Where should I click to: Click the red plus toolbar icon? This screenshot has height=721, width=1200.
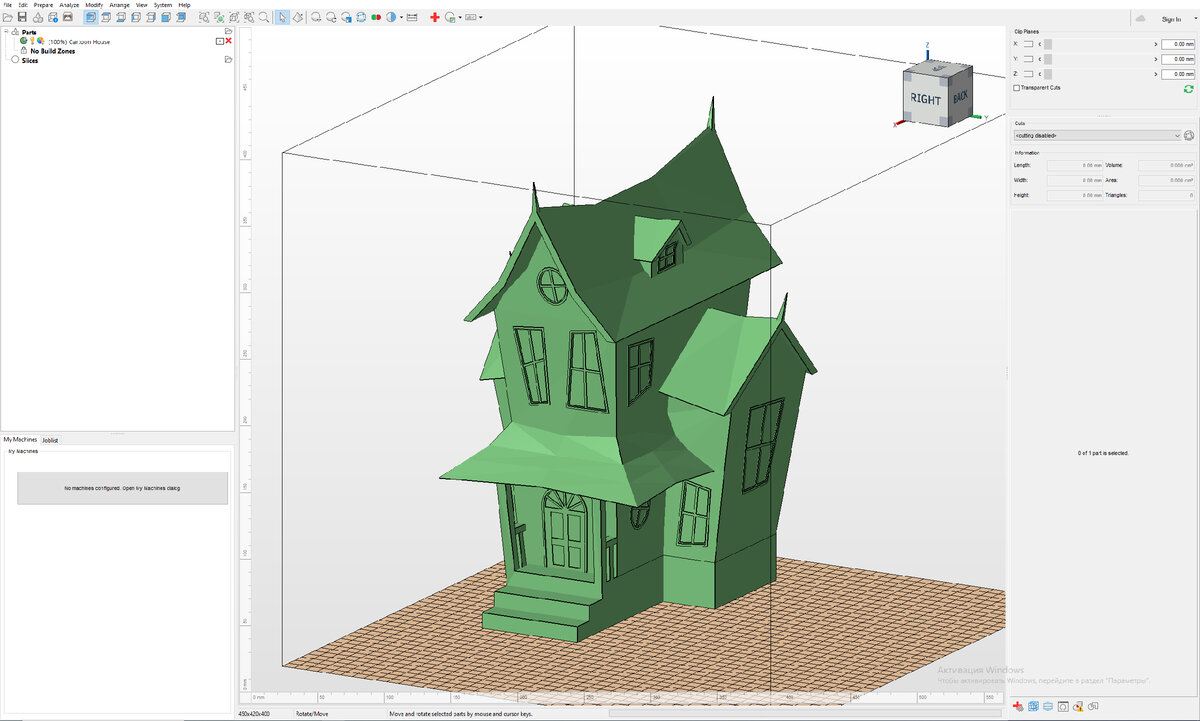[x=434, y=18]
